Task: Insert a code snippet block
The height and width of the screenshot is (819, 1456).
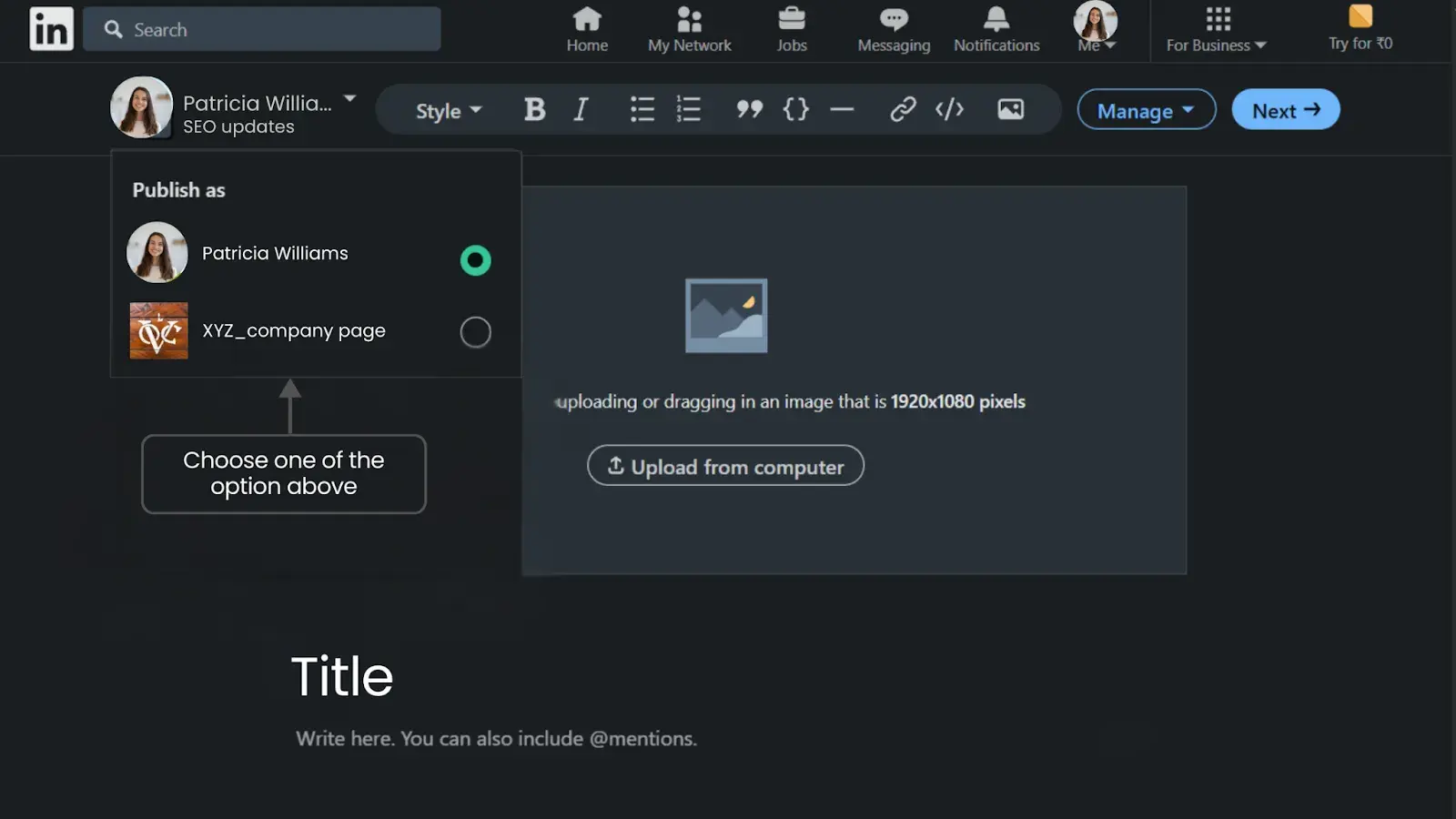Action: [795, 109]
